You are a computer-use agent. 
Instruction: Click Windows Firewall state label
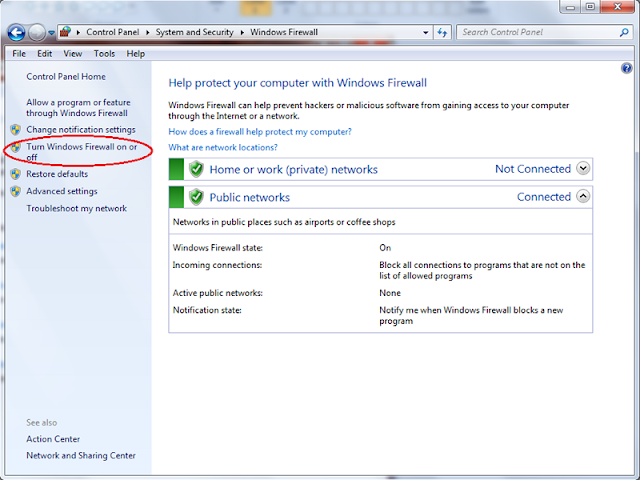[x=218, y=248]
